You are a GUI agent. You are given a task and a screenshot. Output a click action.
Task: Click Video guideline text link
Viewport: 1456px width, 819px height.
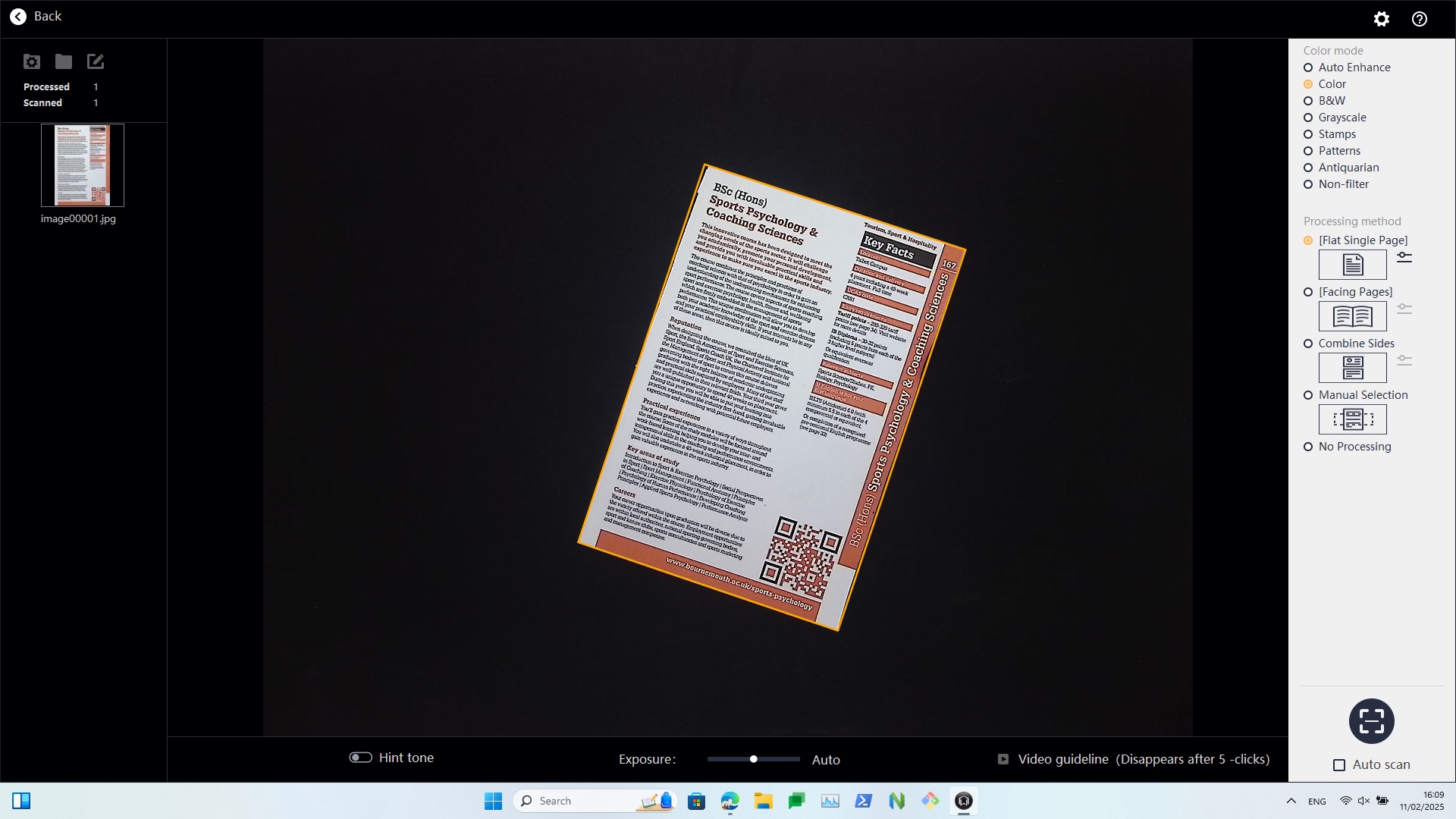1144,759
